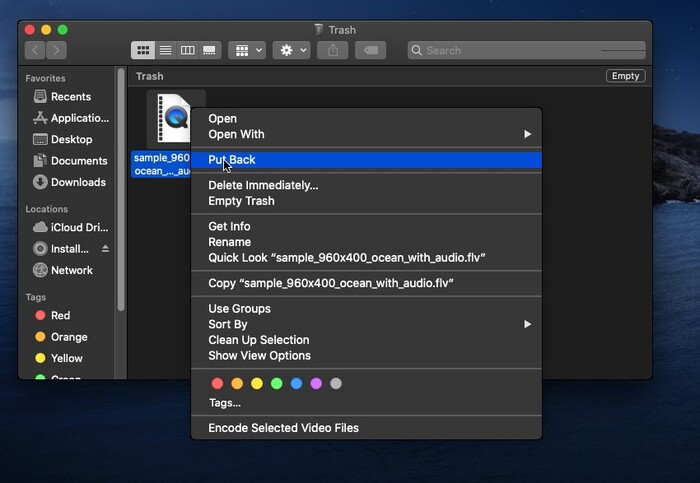Open the Action gear dropdown menu
Screen dimensions: 700x483
click(291, 50)
